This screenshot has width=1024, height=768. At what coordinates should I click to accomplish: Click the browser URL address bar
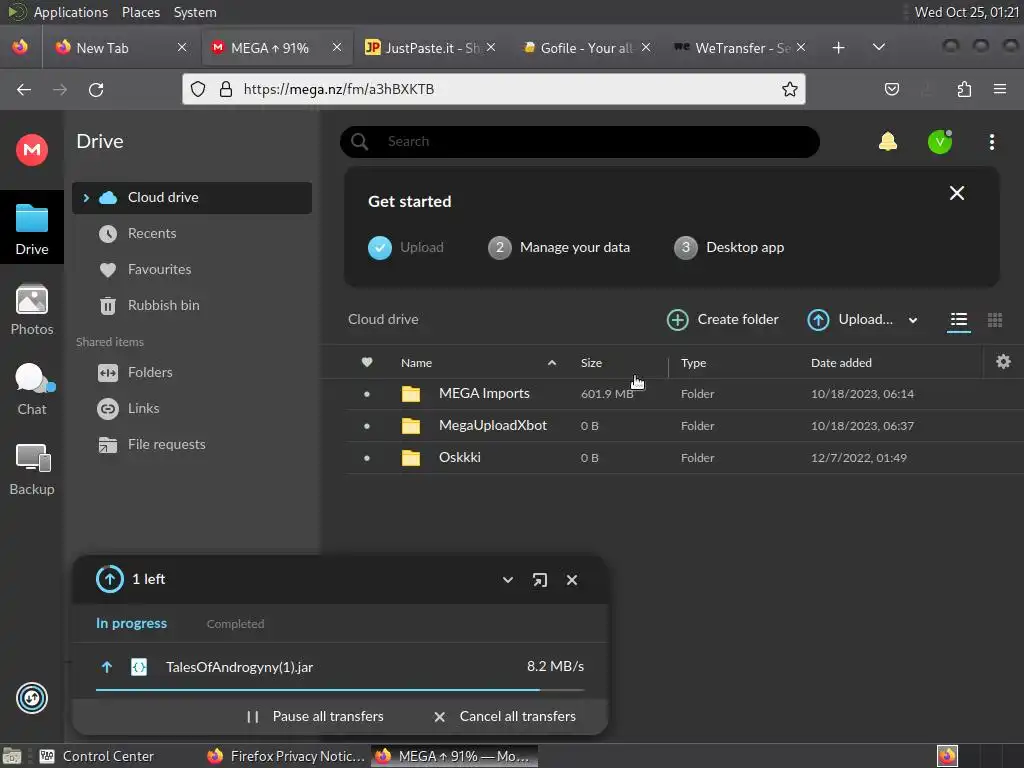pyautogui.click(x=493, y=89)
